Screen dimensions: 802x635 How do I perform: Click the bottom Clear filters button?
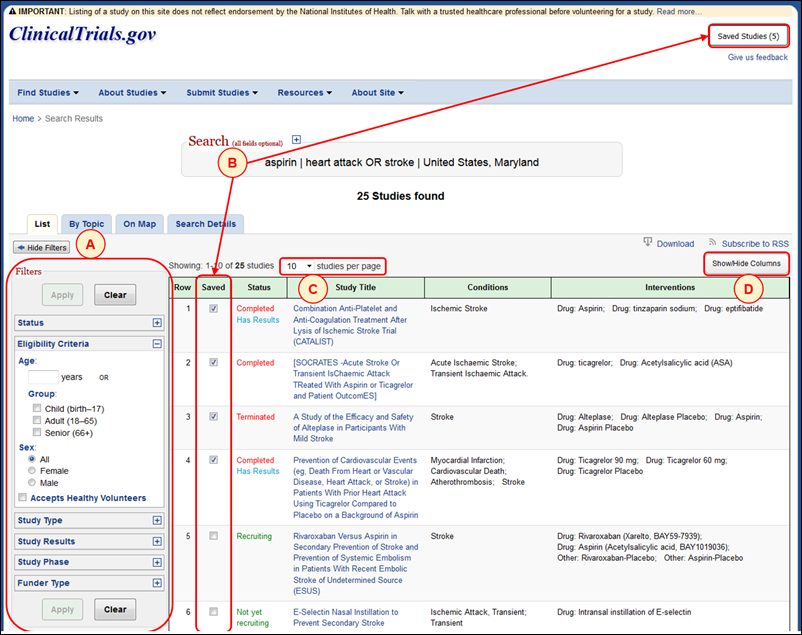(115, 609)
